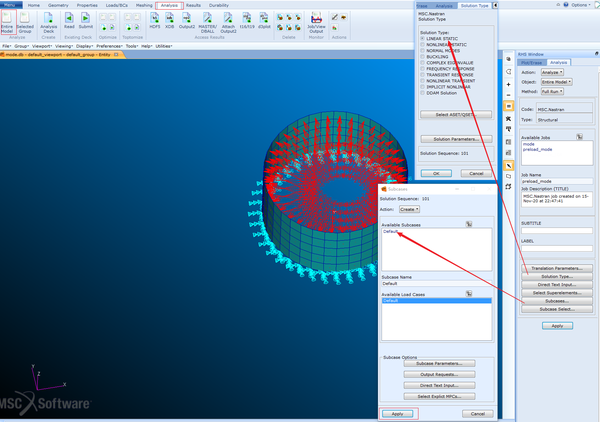Image resolution: width=600 pixels, height=422 pixels.
Task: Click the Subcases button
Action: pyautogui.click(x=557, y=301)
